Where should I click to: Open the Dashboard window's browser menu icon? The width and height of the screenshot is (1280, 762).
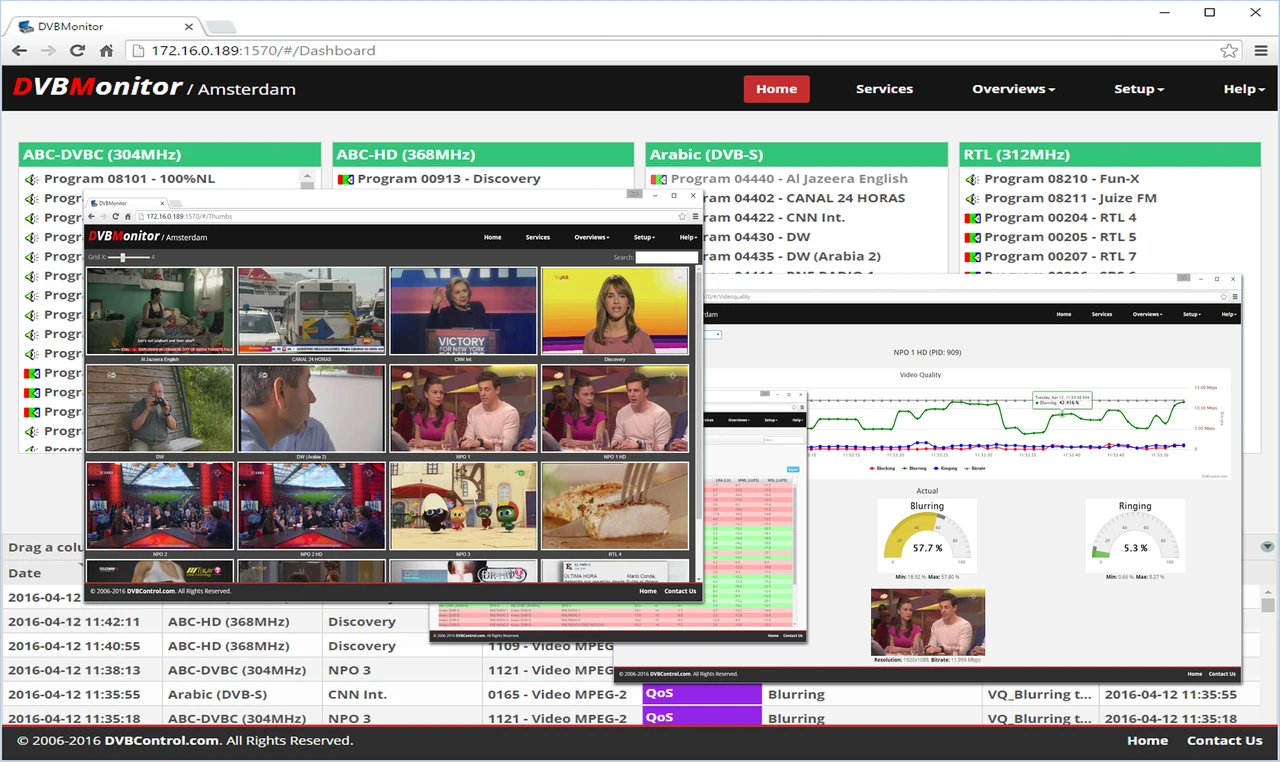[1261, 51]
